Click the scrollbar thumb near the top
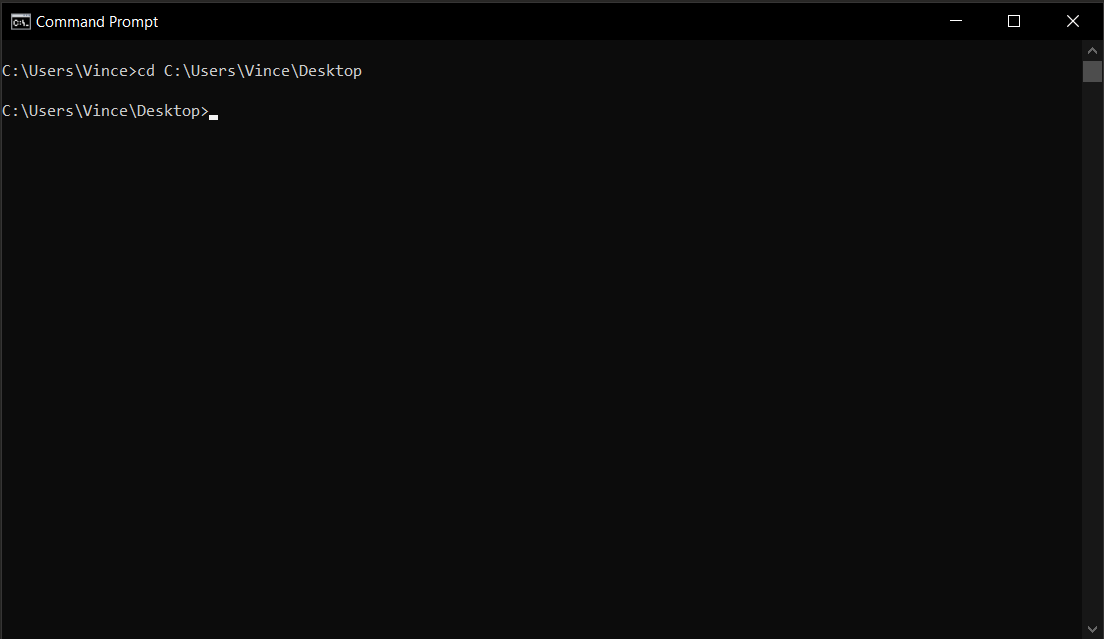This screenshot has height=639, width=1104. (1092, 71)
